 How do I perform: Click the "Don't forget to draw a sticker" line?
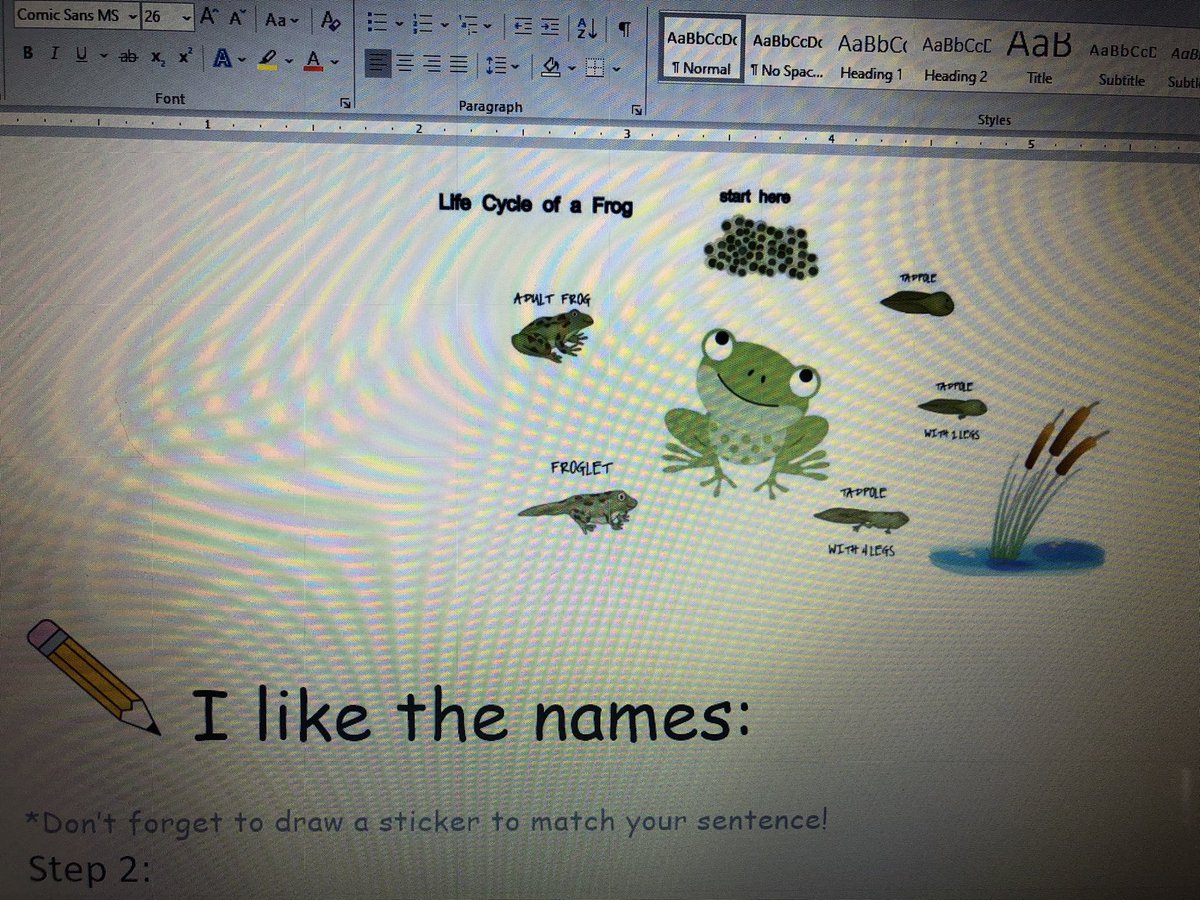pos(428,822)
